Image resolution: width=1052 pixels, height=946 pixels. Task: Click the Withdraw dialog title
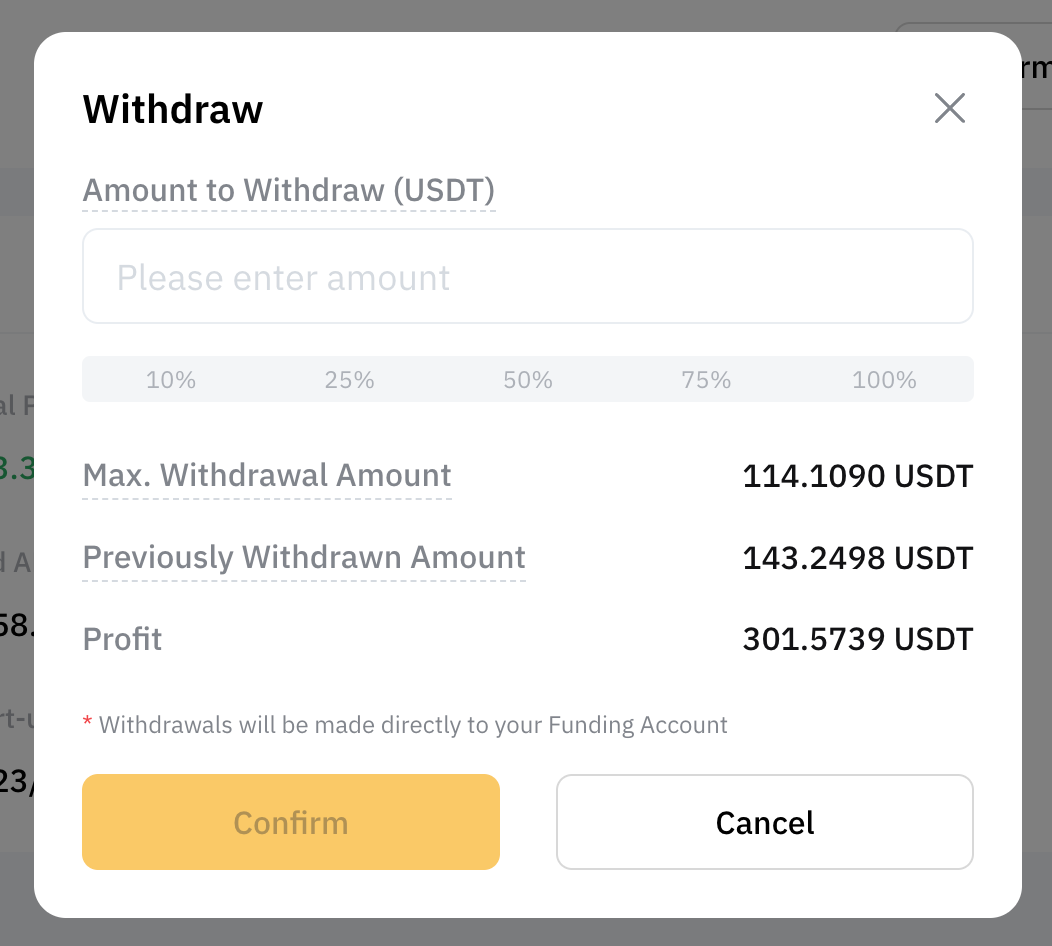point(173,108)
